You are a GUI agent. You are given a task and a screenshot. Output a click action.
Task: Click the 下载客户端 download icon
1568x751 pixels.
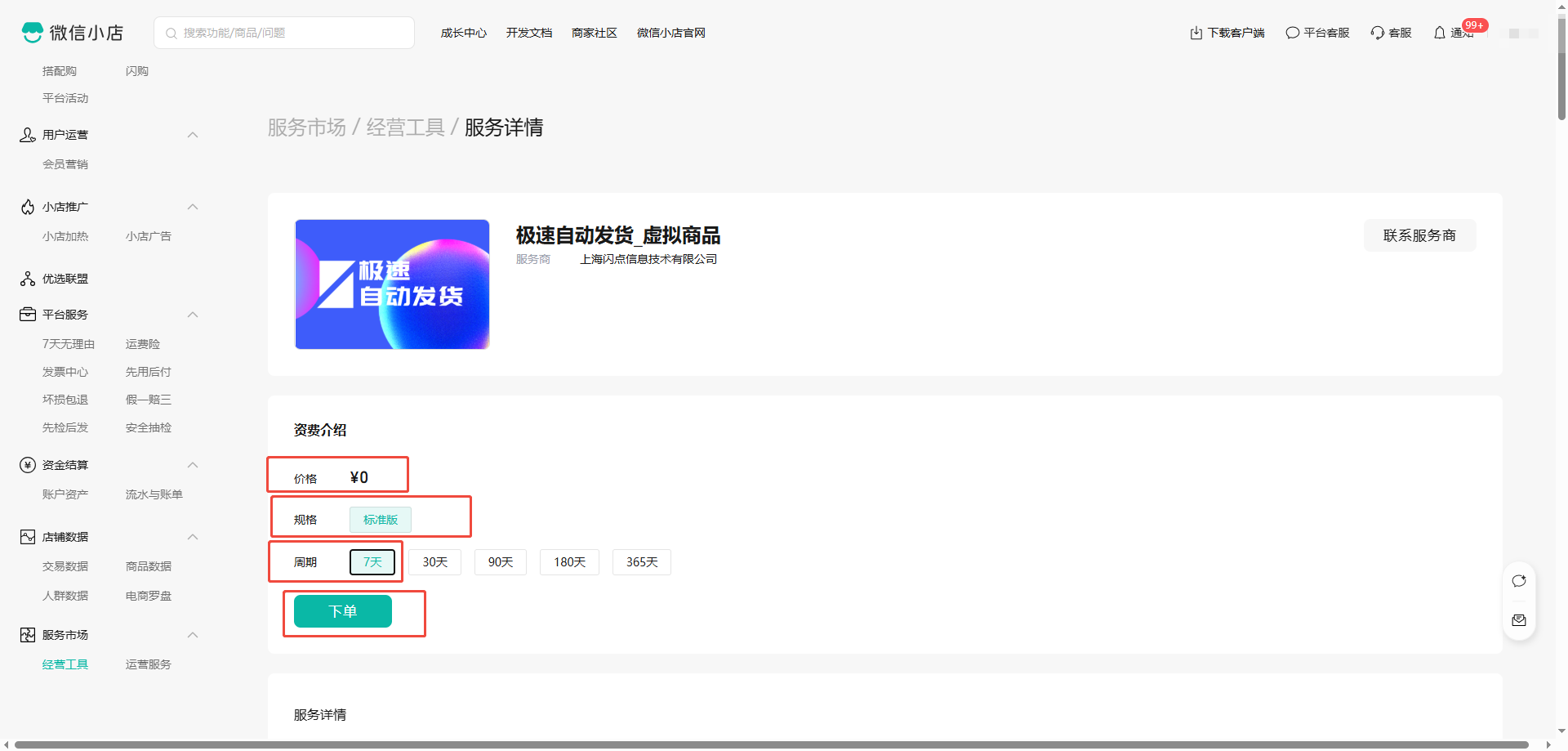click(1196, 33)
